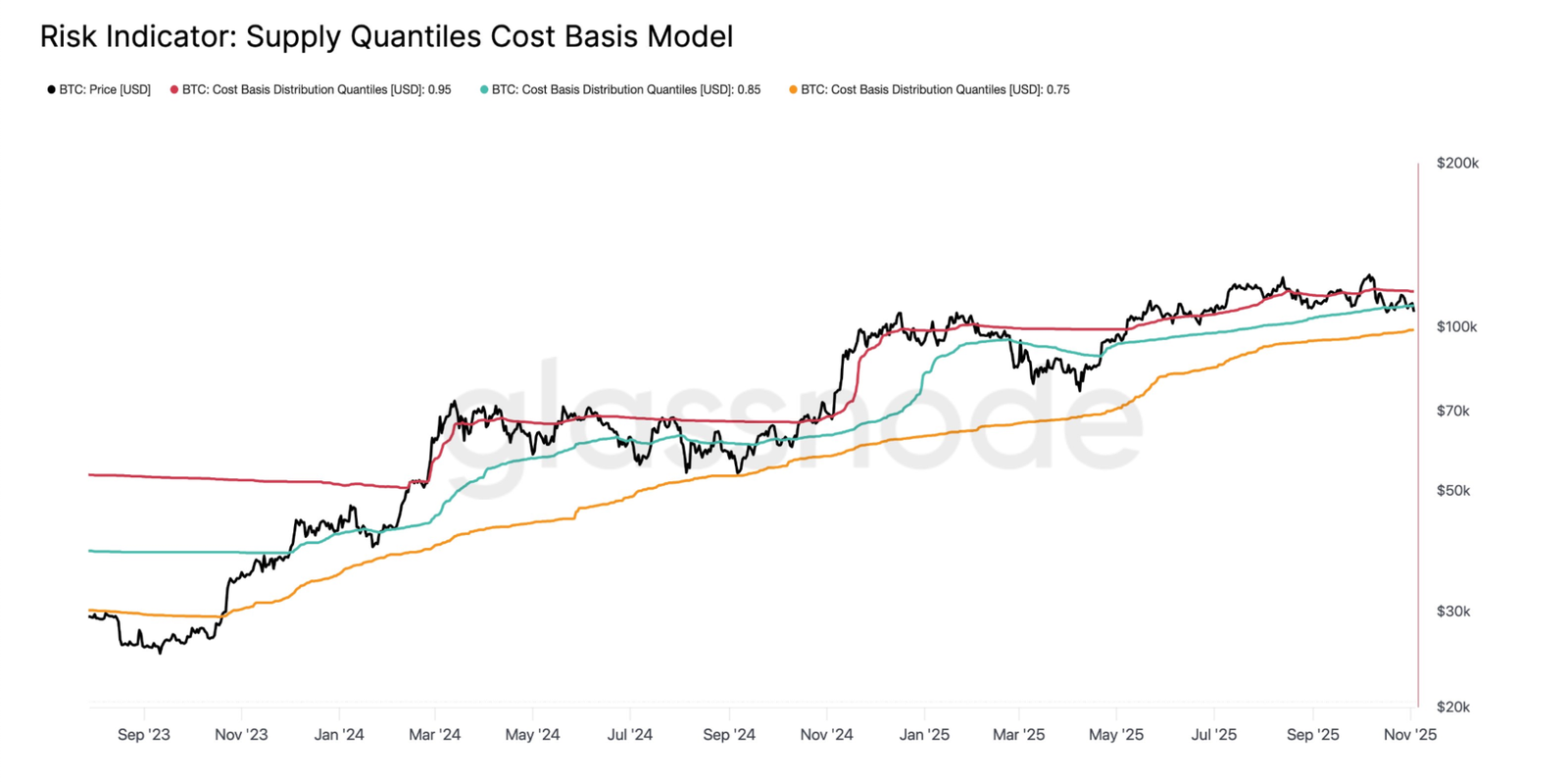This screenshot has width=1568, height=782.
Task: Select the May '25 x-axis marker
Action: tap(1116, 735)
